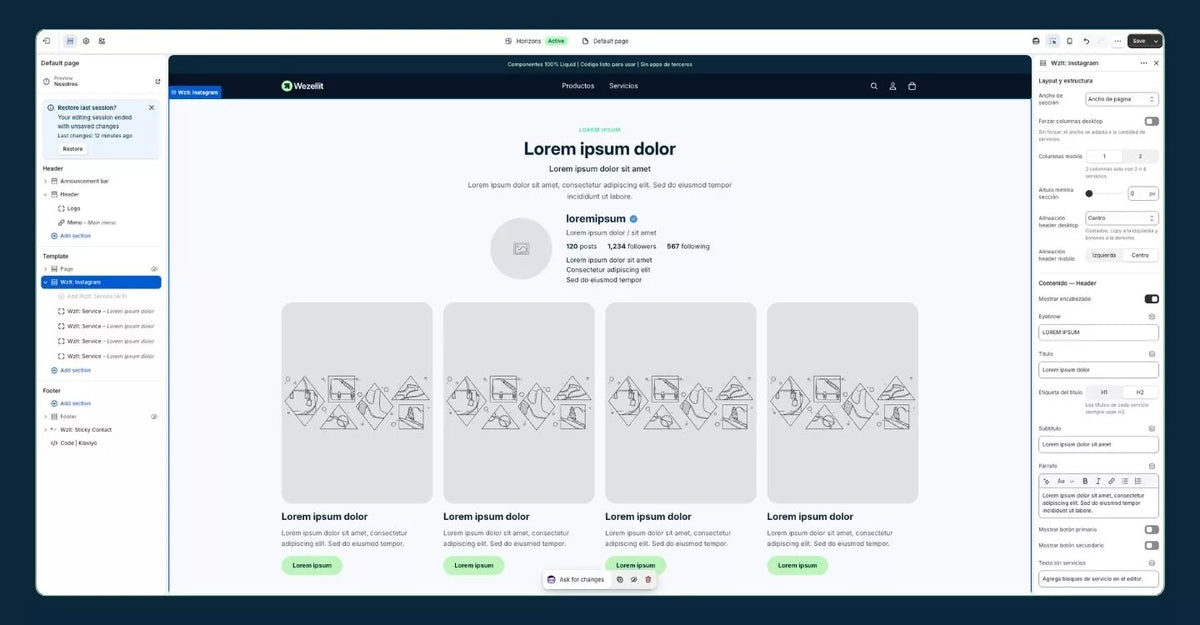Set mobile header alignment to Centro
1200x625 pixels.
[1140, 255]
